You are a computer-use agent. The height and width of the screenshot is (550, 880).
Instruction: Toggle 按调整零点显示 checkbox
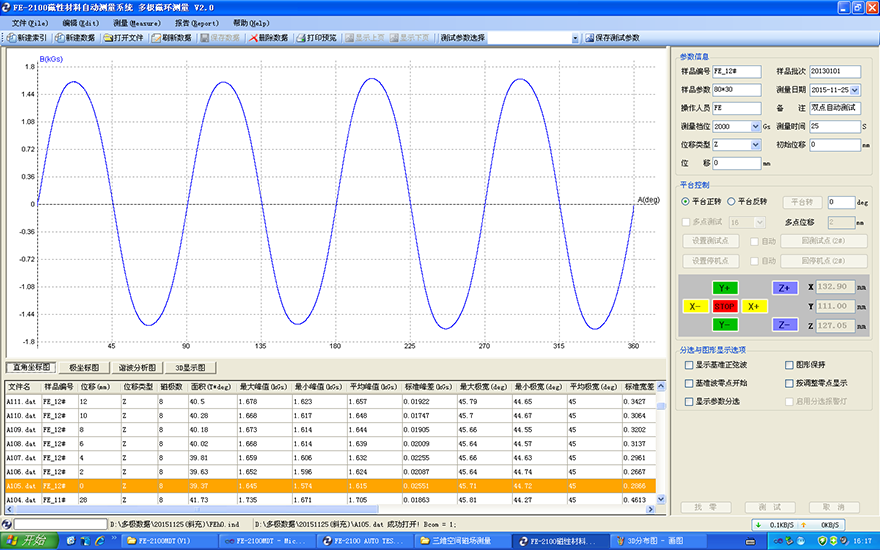coord(789,383)
